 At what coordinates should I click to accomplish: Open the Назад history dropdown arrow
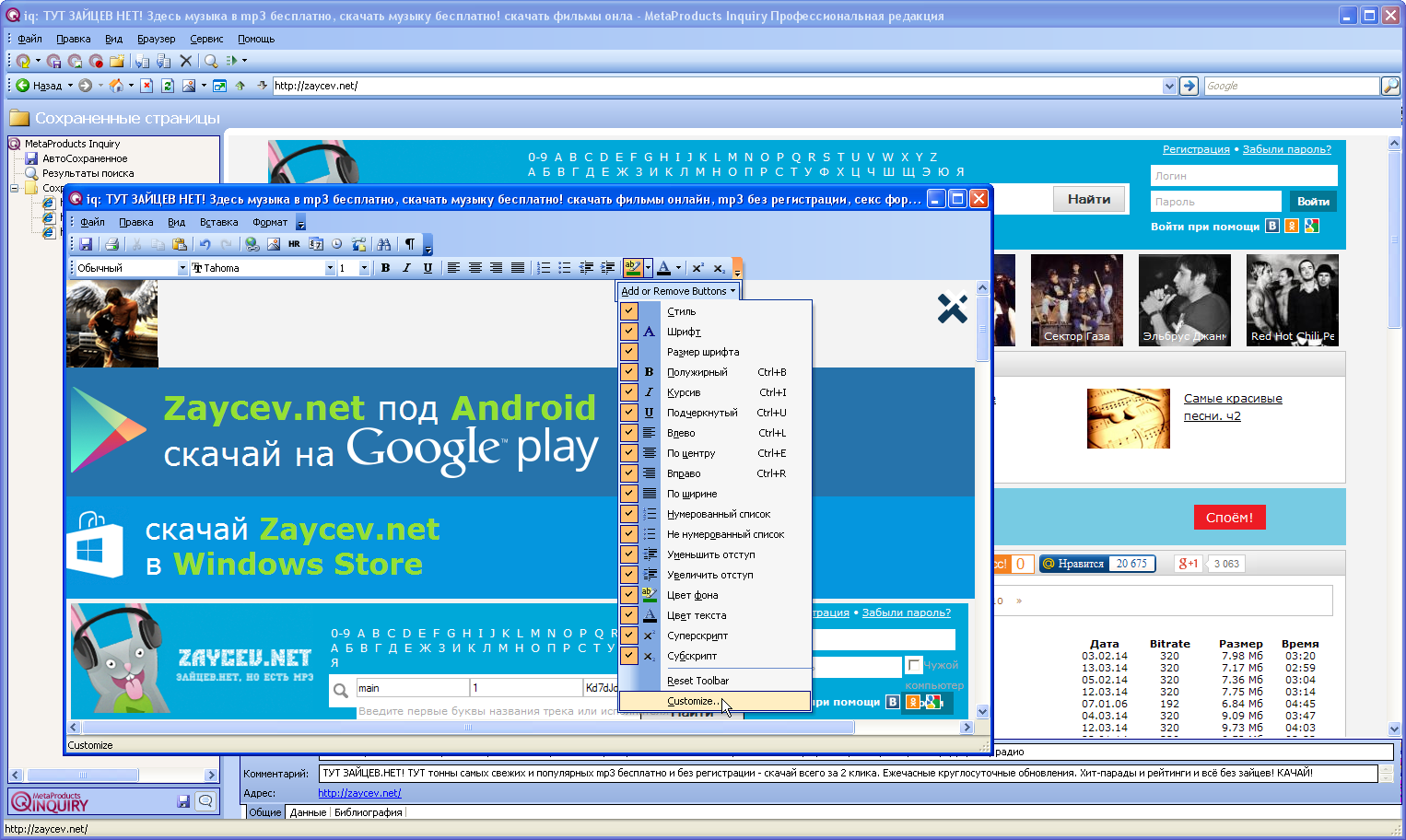point(70,86)
